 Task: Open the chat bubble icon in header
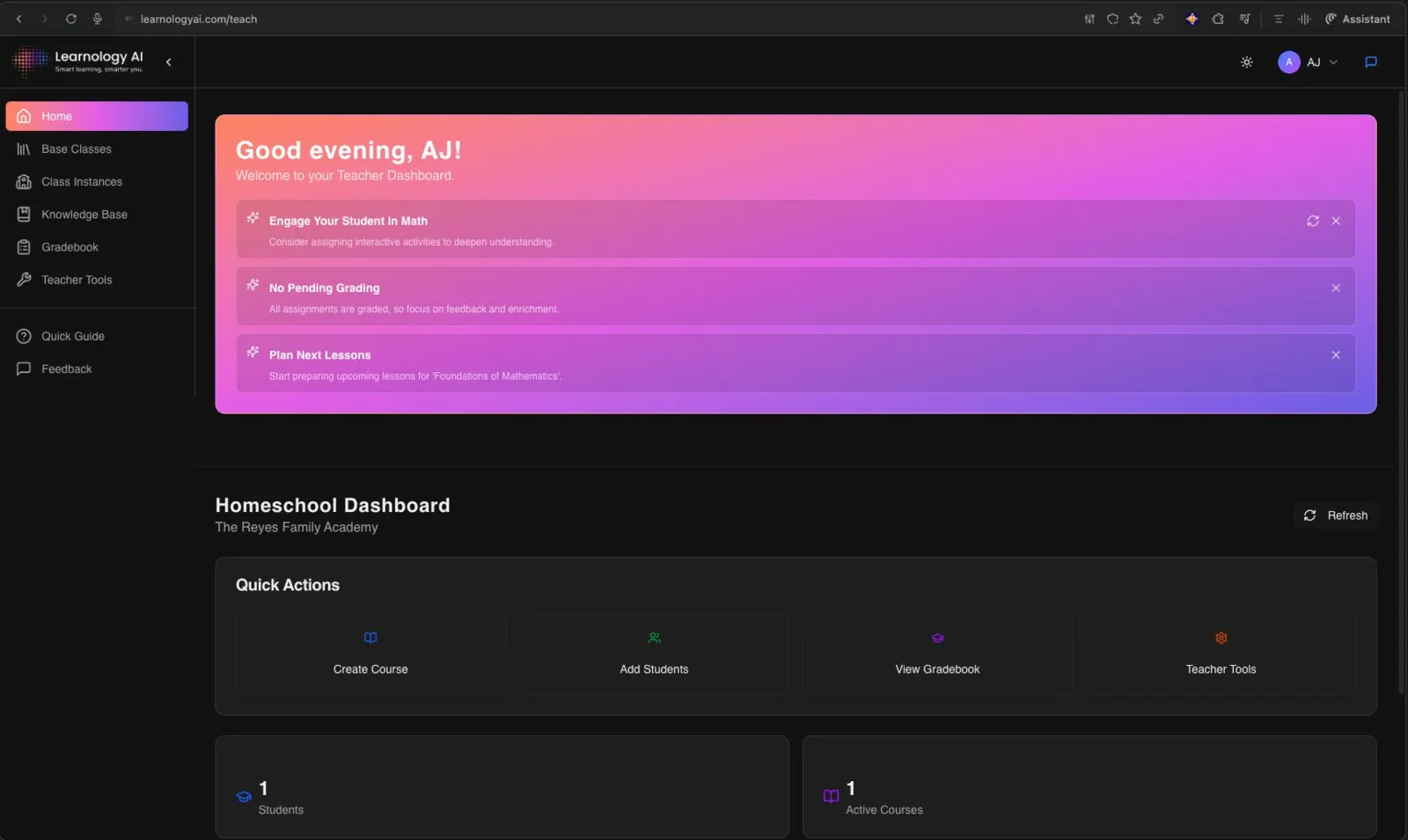1371,62
